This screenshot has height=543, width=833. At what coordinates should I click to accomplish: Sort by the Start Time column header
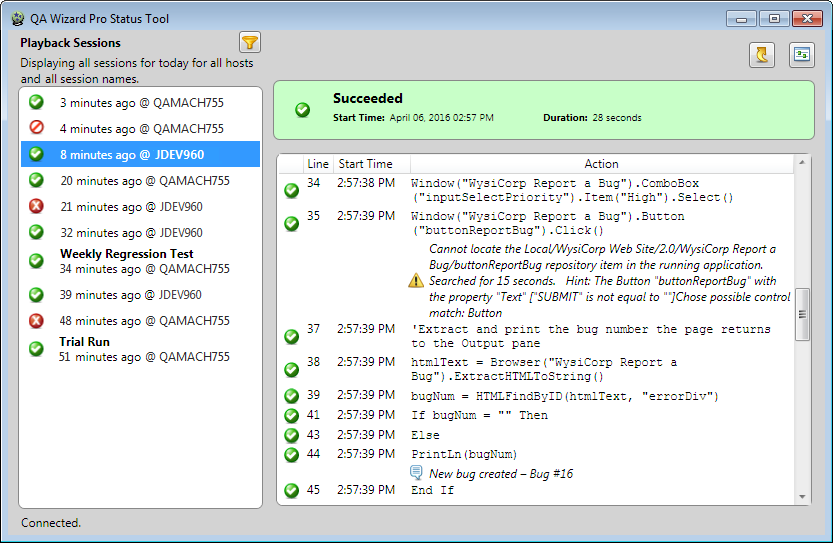click(x=366, y=164)
